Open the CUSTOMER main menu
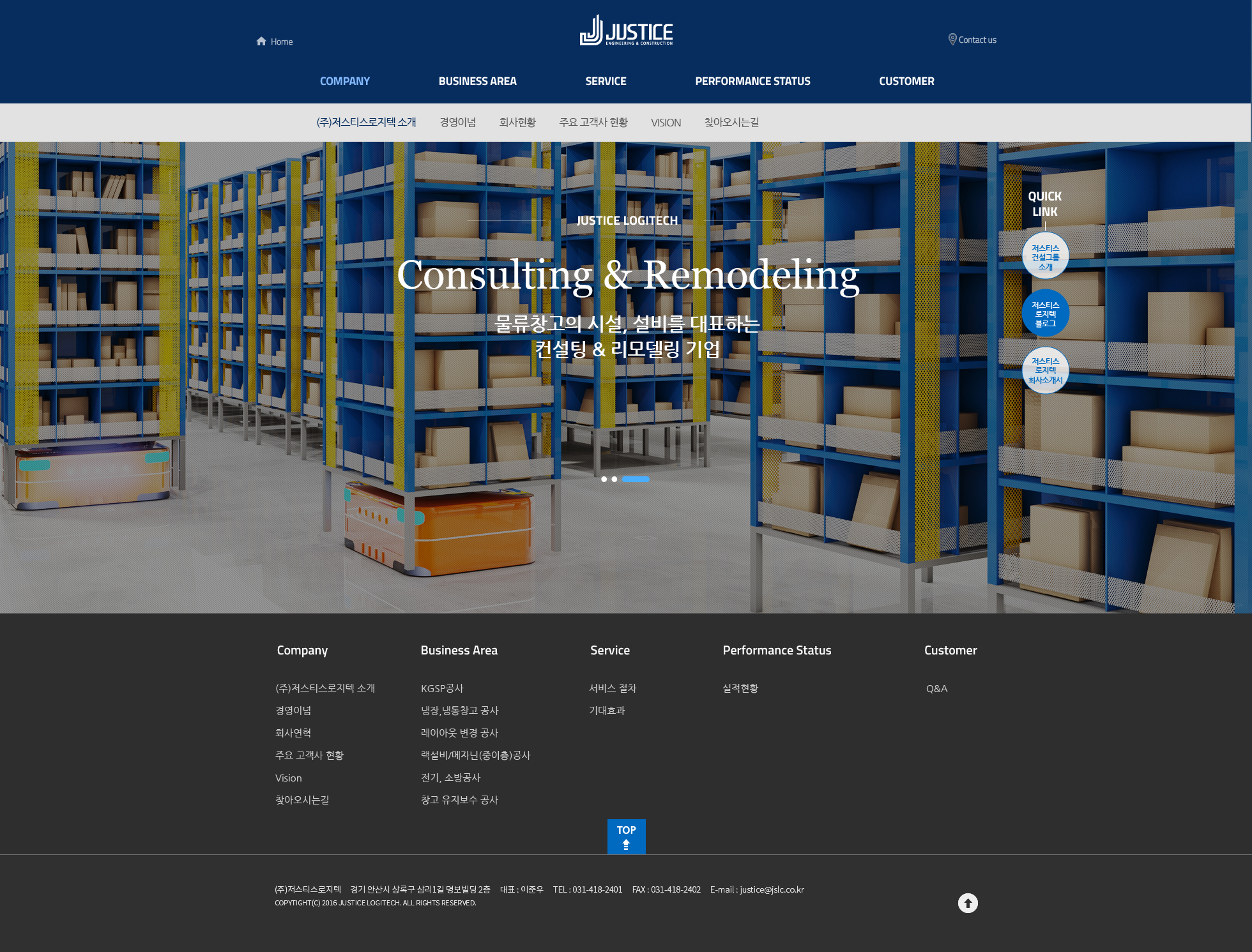The width and height of the screenshot is (1252, 952). (906, 81)
